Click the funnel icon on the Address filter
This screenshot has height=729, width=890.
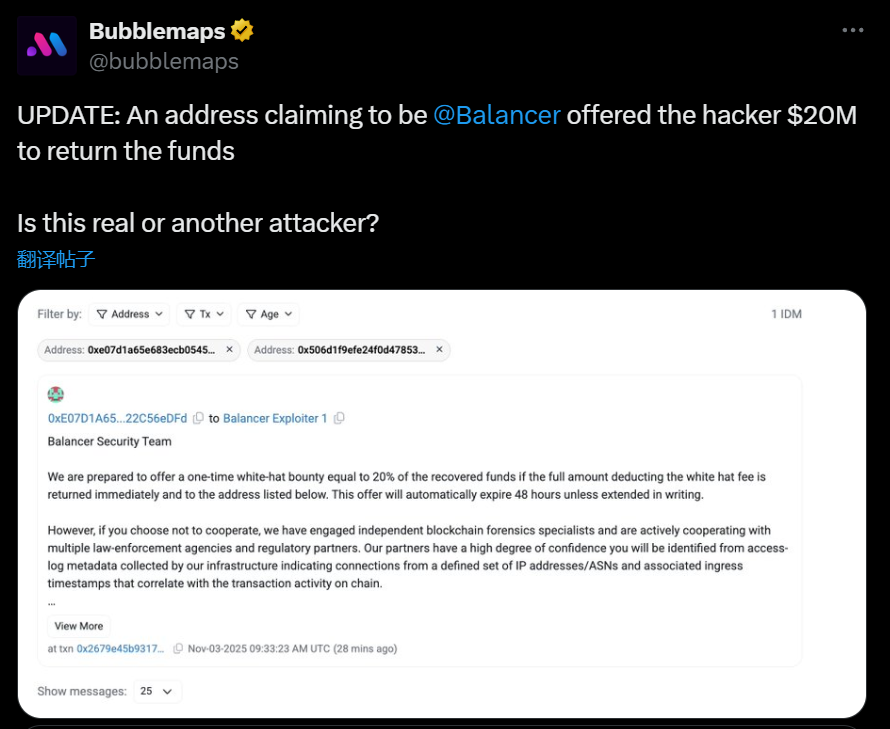click(100, 314)
